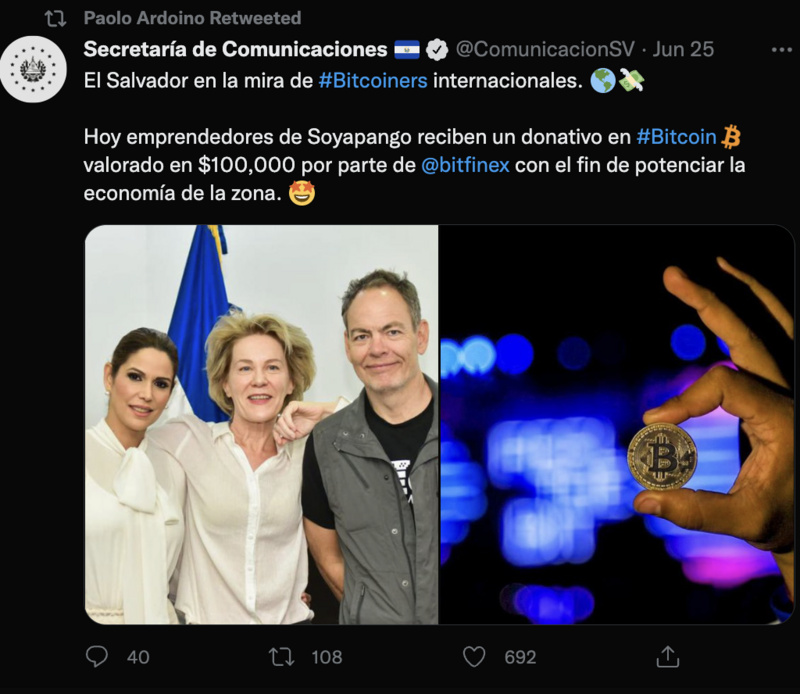Retweet using the retweet arrows icon
This screenshot has width=800, height=694.
coord(282,657)
